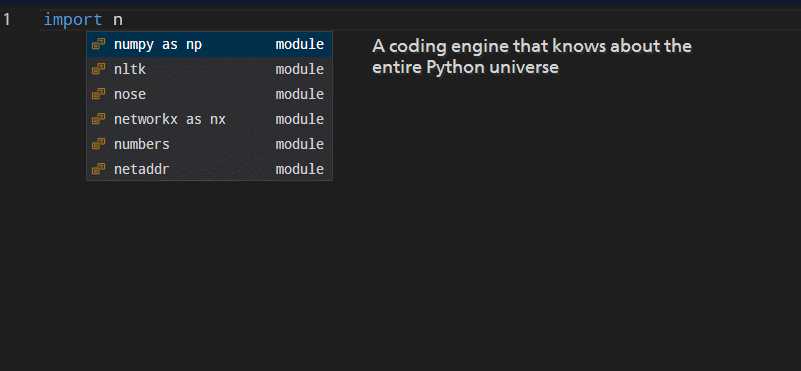Viewport: 801px width, 371px height.
Task: Click the module icon beside nltk
Action: coord(99,69)
